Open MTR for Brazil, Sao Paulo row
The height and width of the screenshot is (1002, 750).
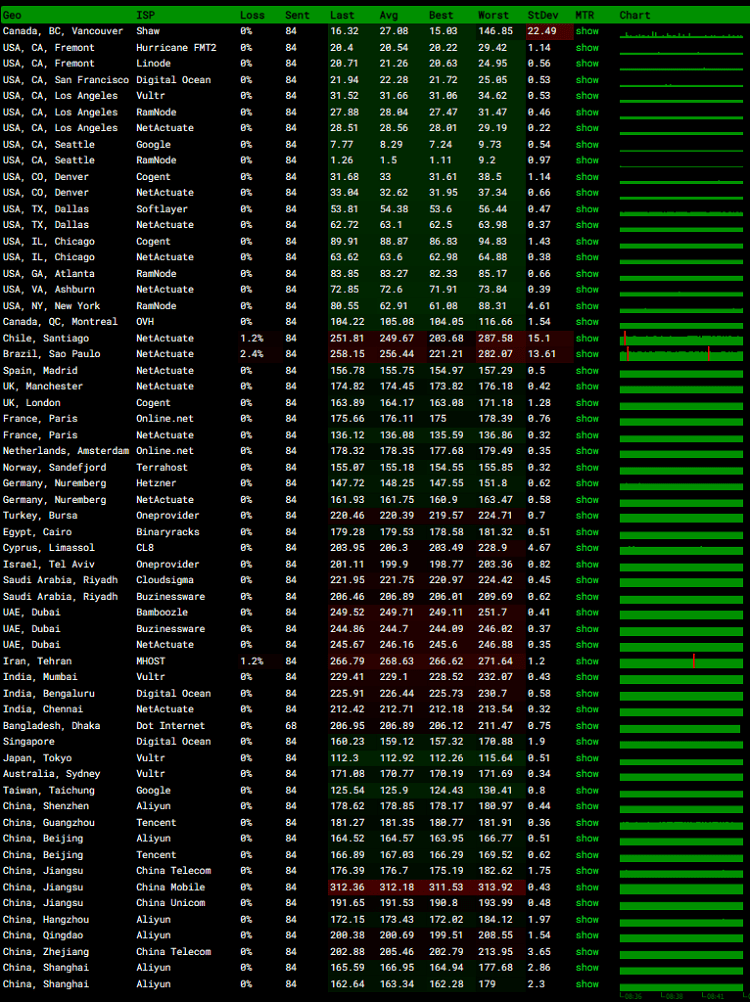(x=587, y=354)
